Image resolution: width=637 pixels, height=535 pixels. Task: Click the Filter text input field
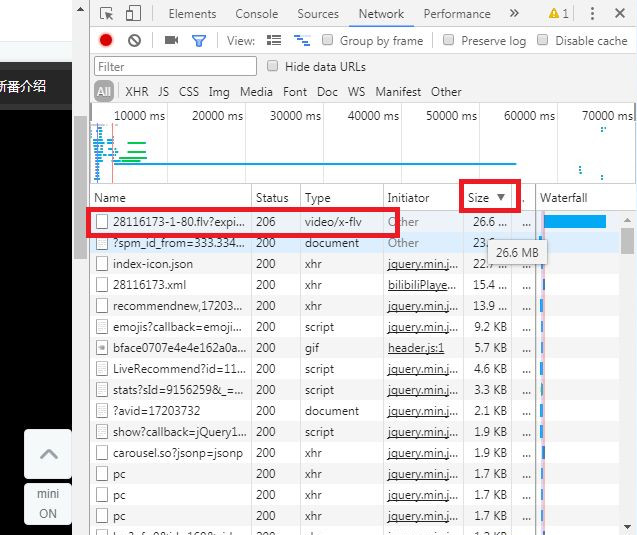pos(174,66)
